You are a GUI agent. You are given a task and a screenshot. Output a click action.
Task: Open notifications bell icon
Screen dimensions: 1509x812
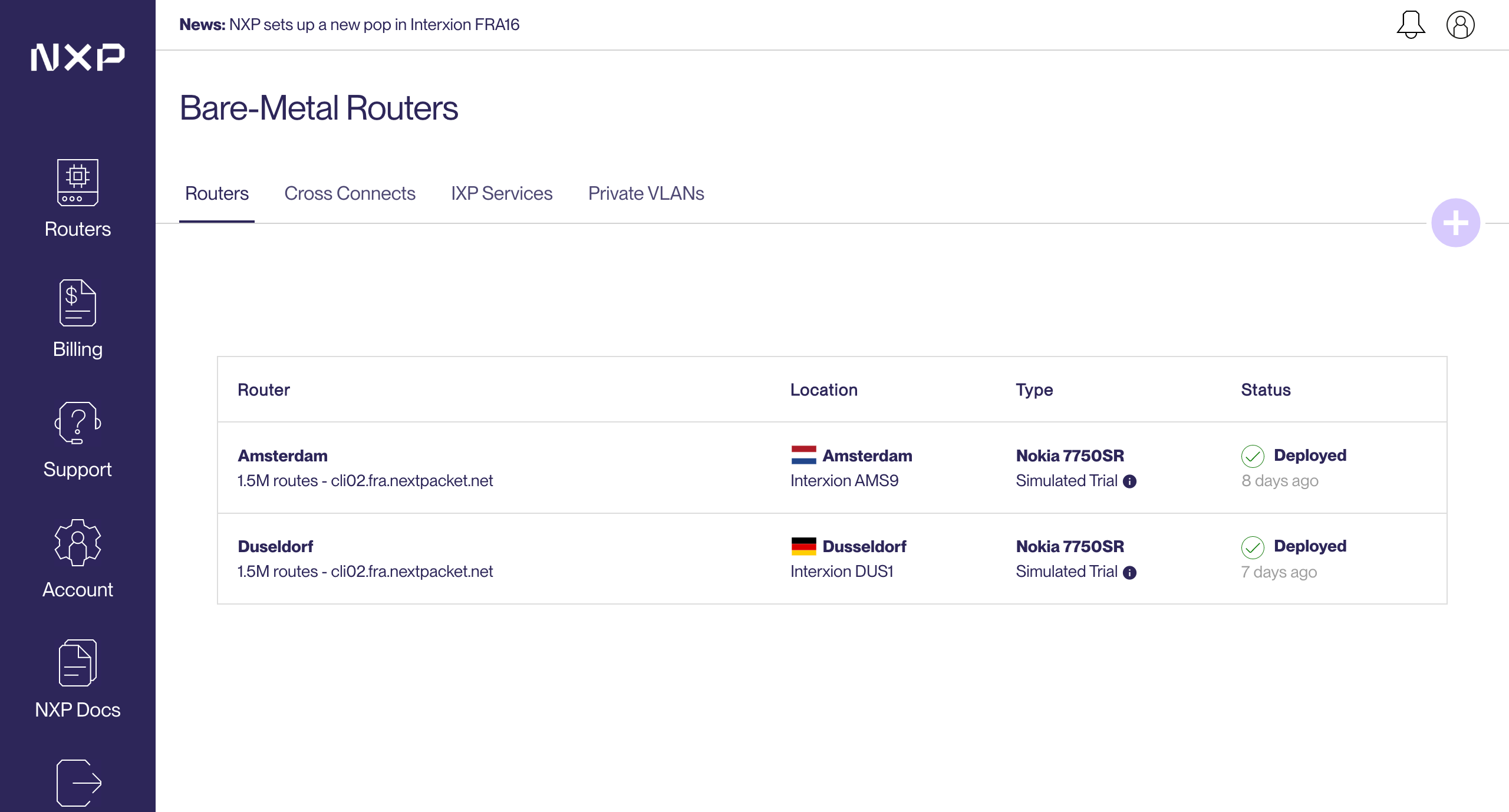[1411, 25]
